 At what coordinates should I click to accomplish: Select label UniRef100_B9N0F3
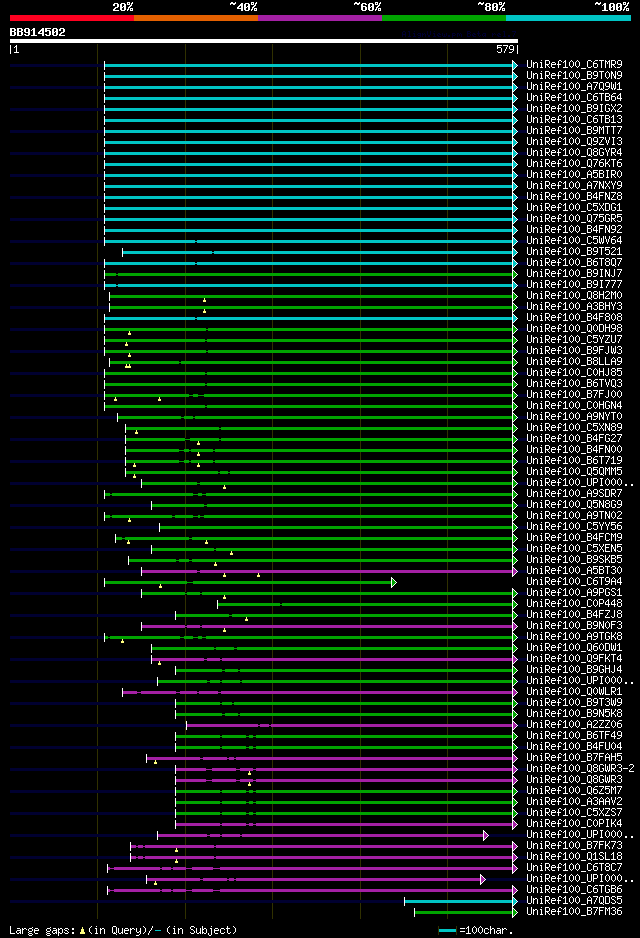(574, 625)
